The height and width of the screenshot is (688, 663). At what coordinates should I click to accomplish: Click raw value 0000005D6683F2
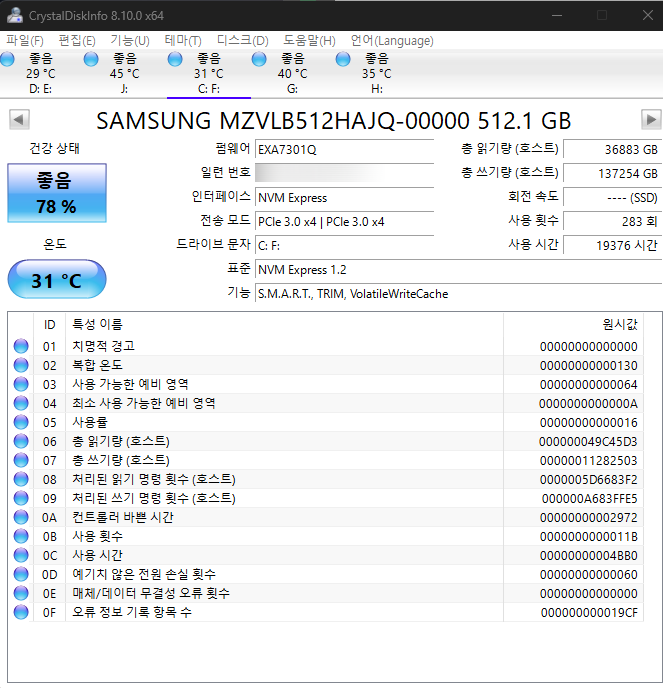[x=588, y=480]
